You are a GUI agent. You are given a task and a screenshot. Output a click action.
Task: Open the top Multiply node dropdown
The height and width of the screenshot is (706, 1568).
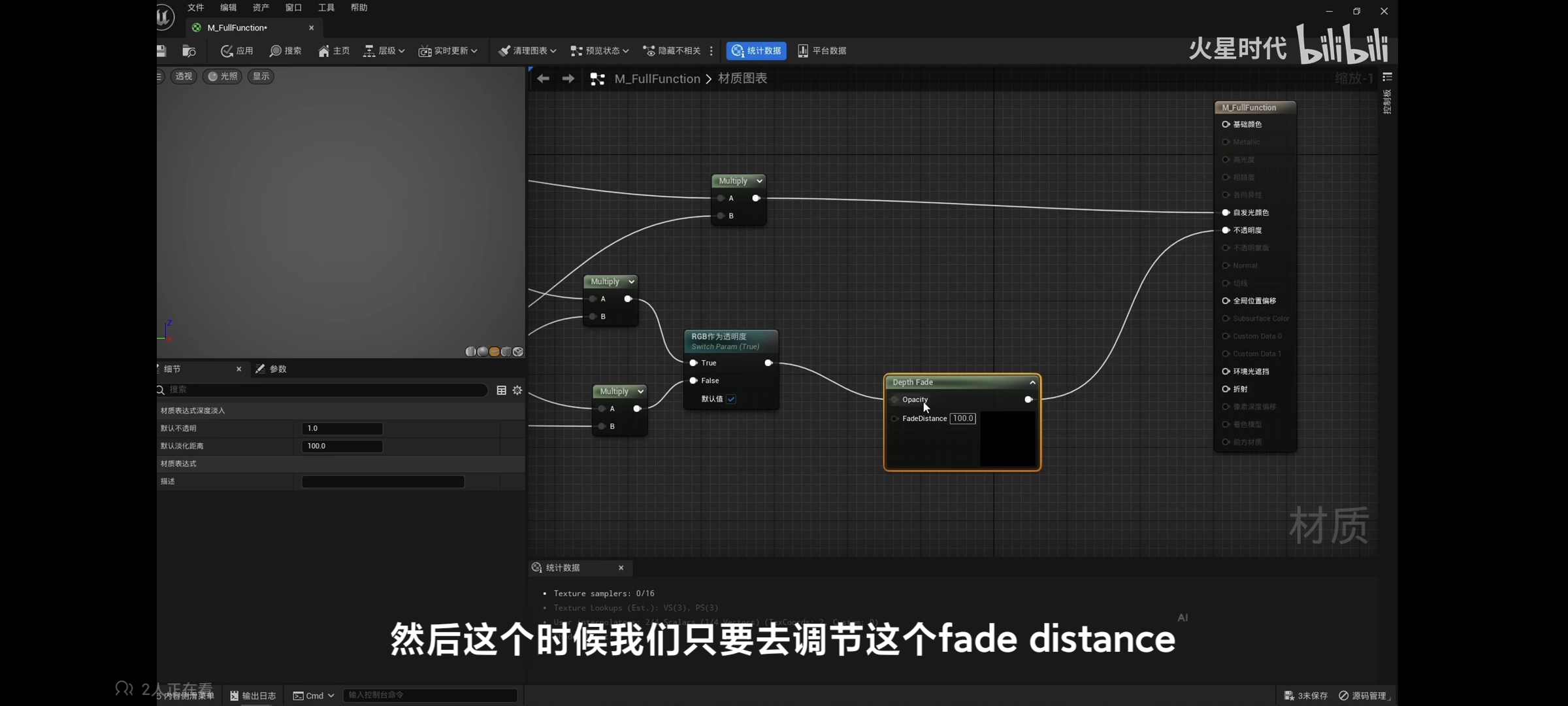pyautogui.click(x=759, y=181)
